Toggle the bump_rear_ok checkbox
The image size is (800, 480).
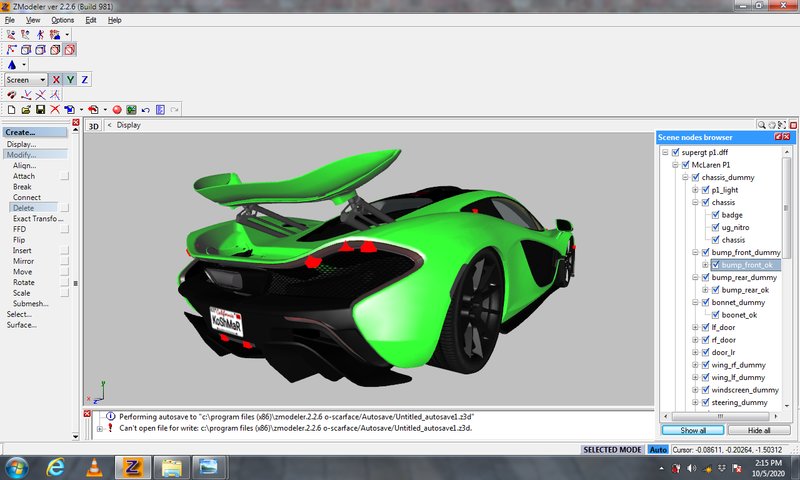coord(715,290)
